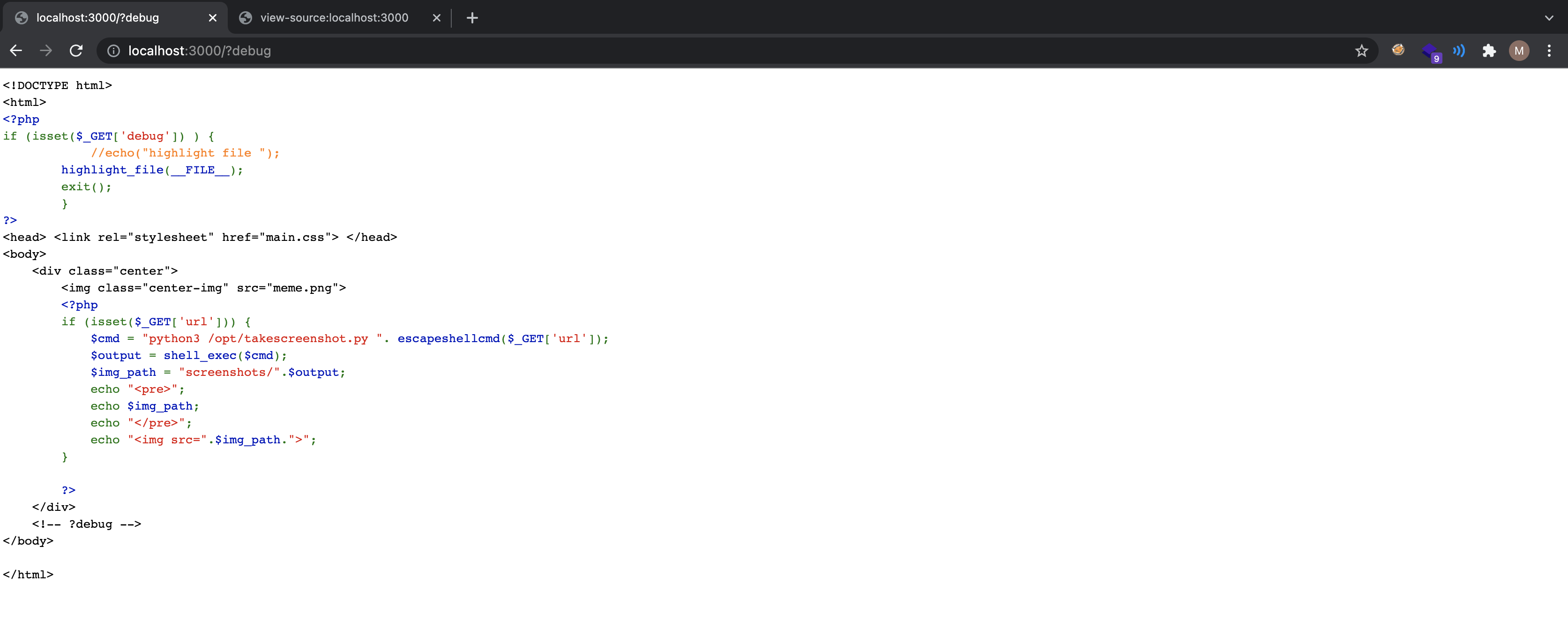Click the "python3 /opt/takescreenshot.py " string
1568x628 pixels.
263,339
